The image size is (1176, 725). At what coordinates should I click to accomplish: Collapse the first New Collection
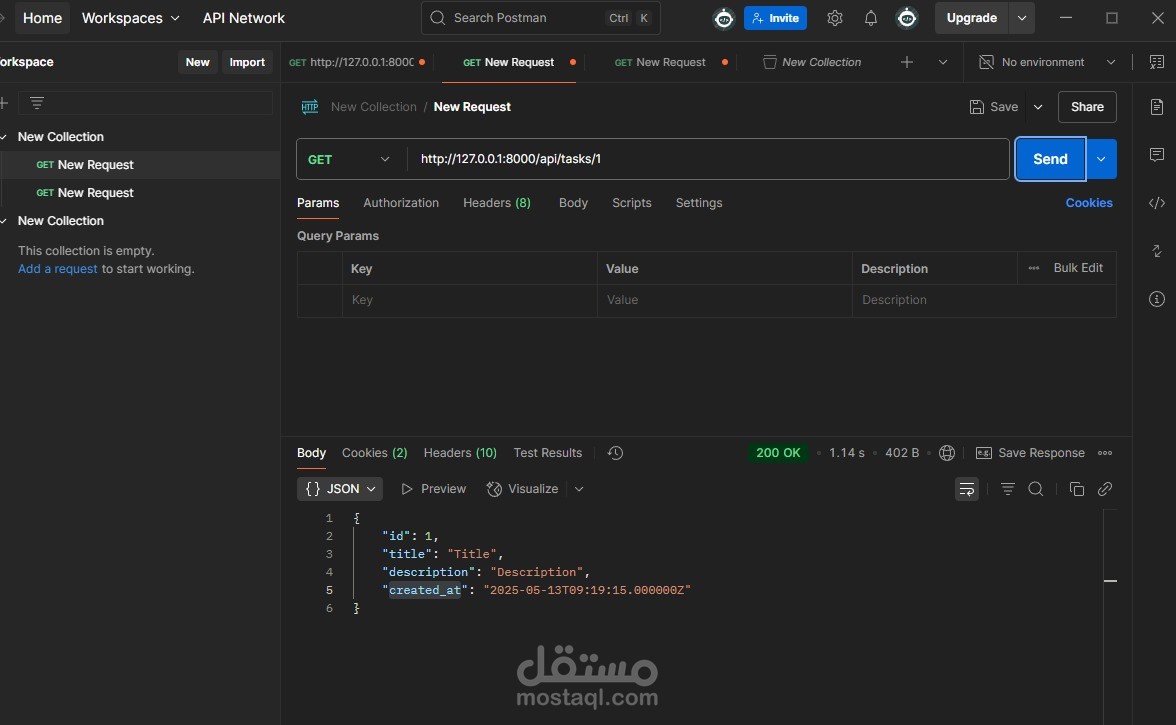pyautogui.click(x=4, y=137)
